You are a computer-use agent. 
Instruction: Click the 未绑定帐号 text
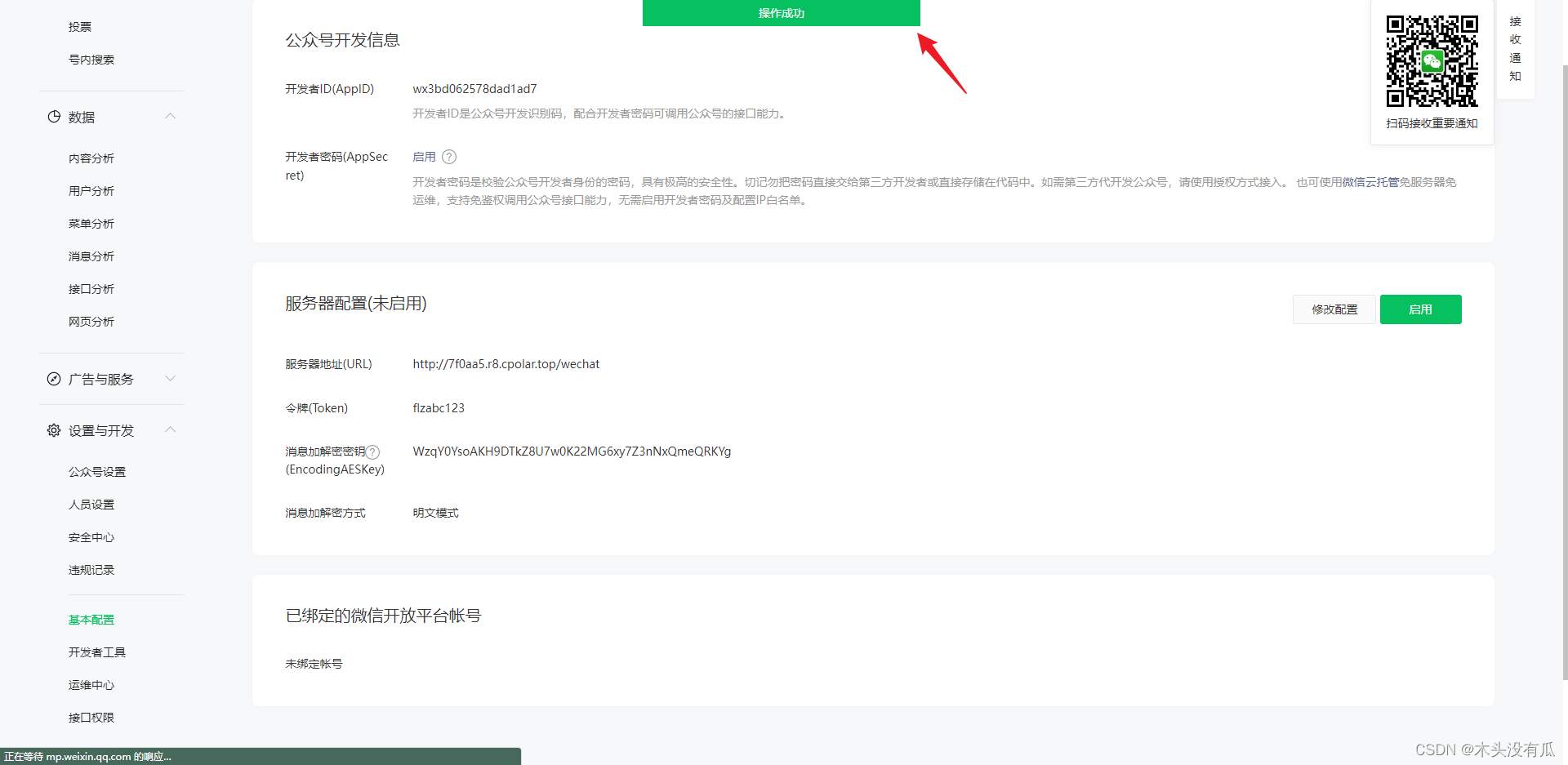coord(314,664)
